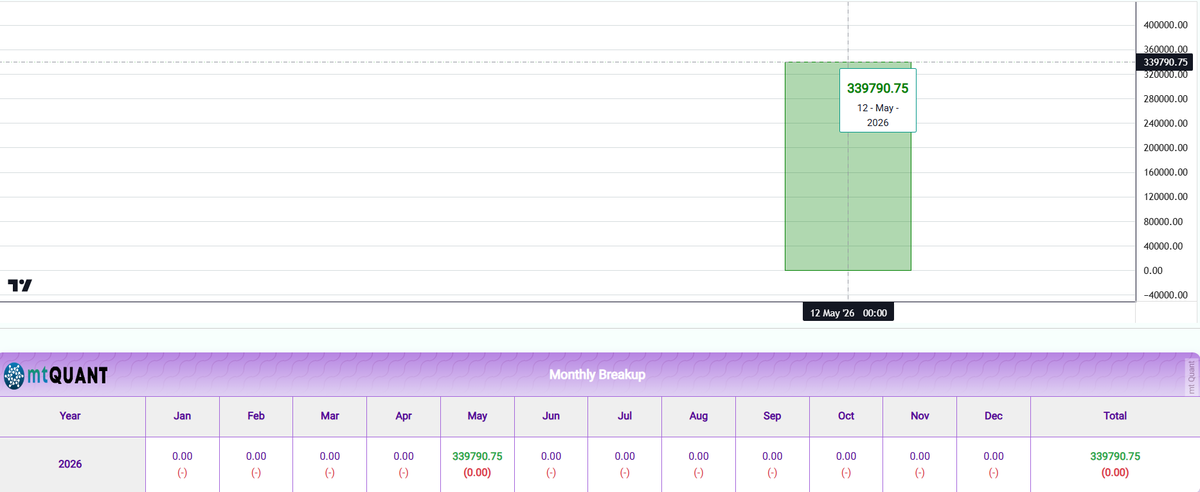Viewport: 1200px width, 492px height.
Task: Select the Oct column header
Action: 846,416
